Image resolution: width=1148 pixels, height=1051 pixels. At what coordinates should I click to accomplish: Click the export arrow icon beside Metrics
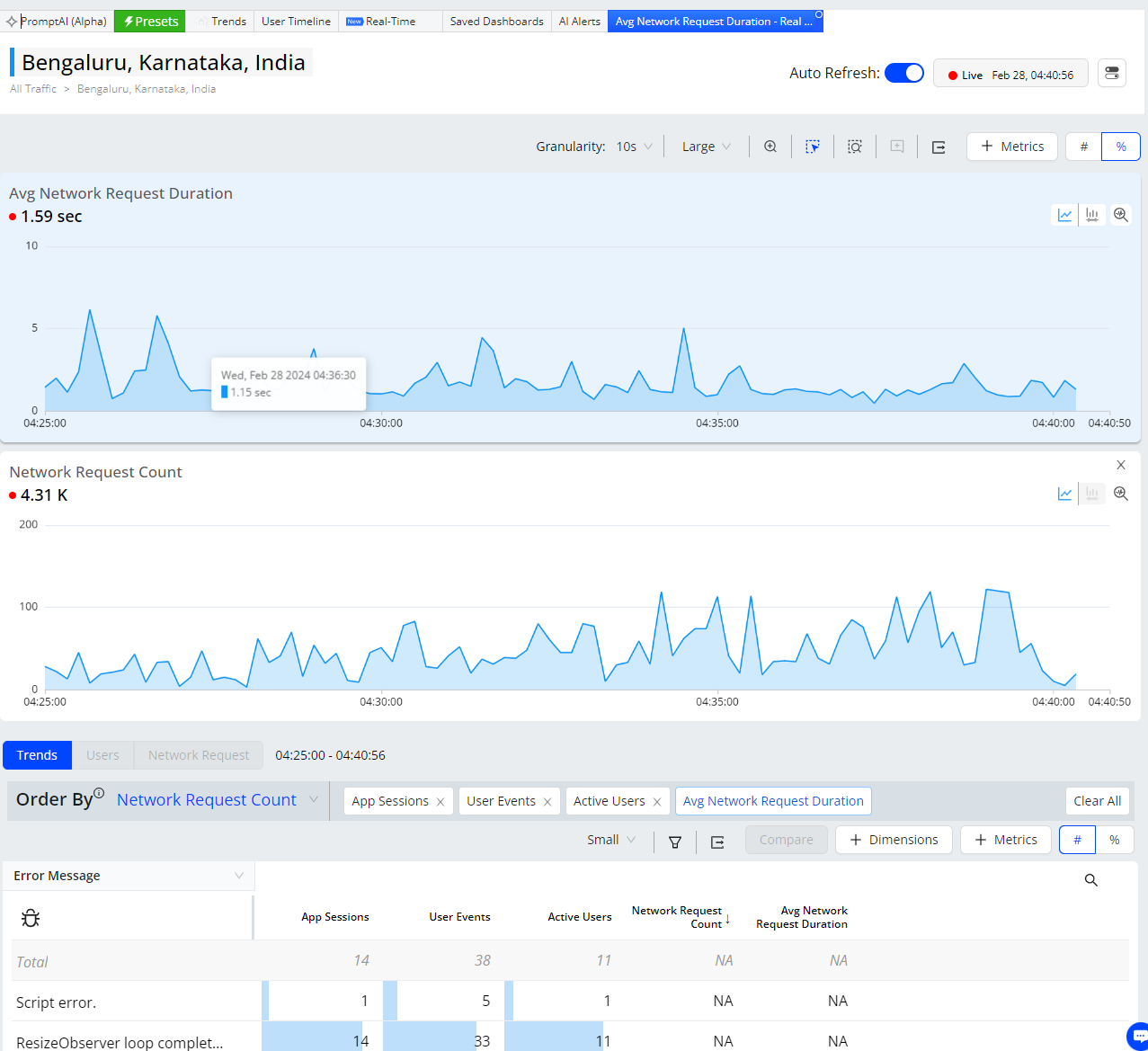939,147
